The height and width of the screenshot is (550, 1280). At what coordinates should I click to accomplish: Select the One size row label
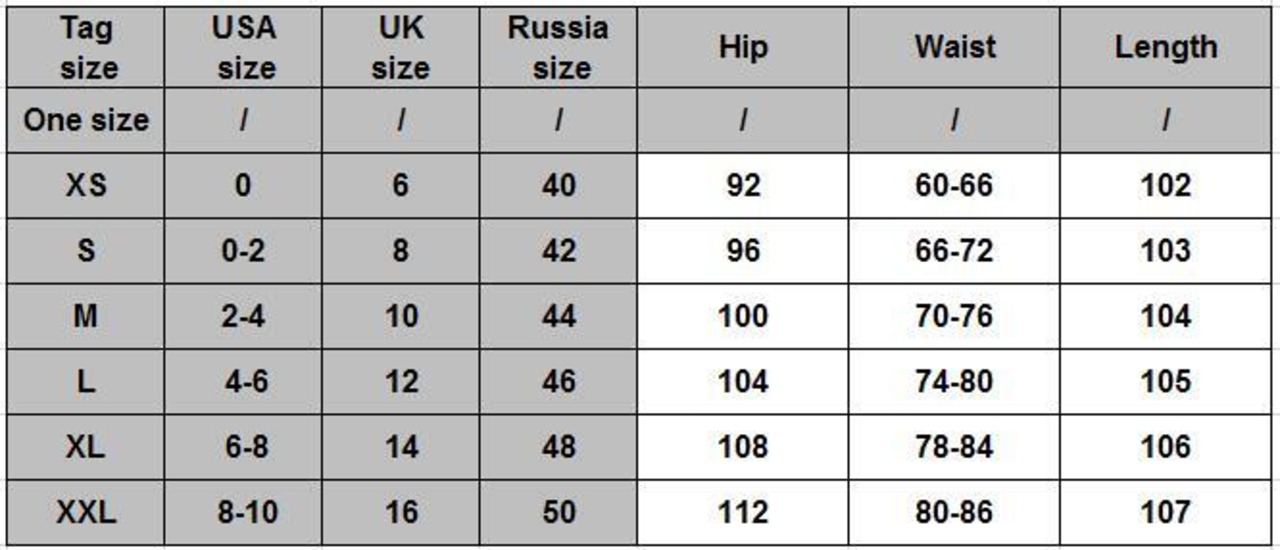point(87,120)
